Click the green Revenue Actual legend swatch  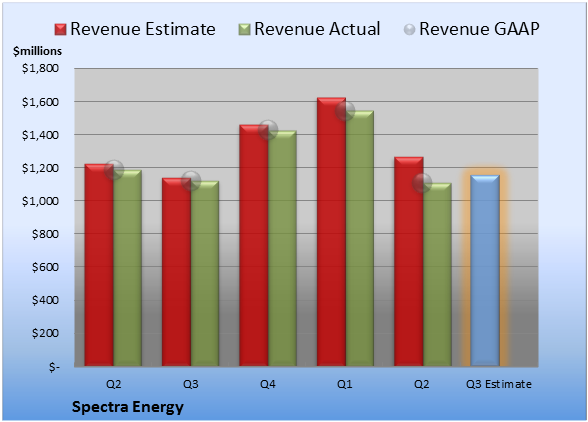pos(244,30)
